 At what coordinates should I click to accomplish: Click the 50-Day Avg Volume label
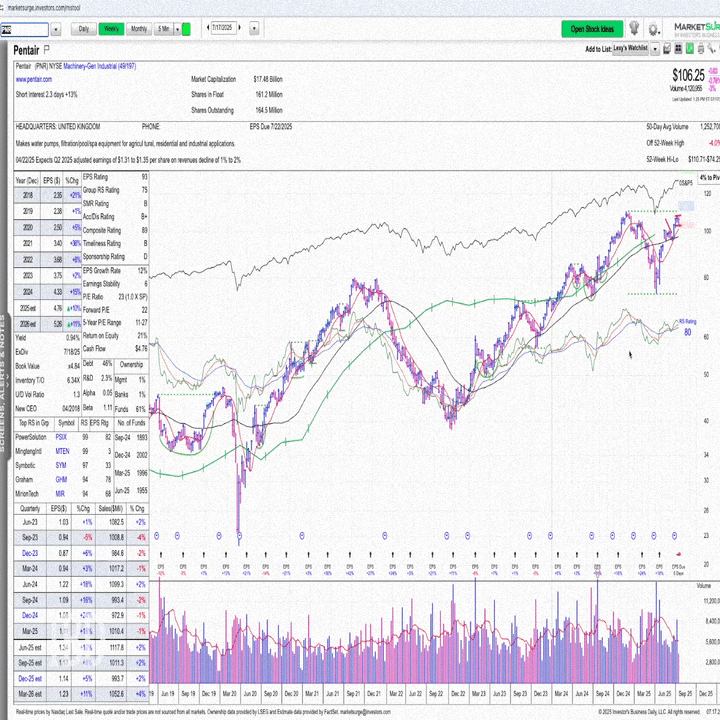click(668, 126)
